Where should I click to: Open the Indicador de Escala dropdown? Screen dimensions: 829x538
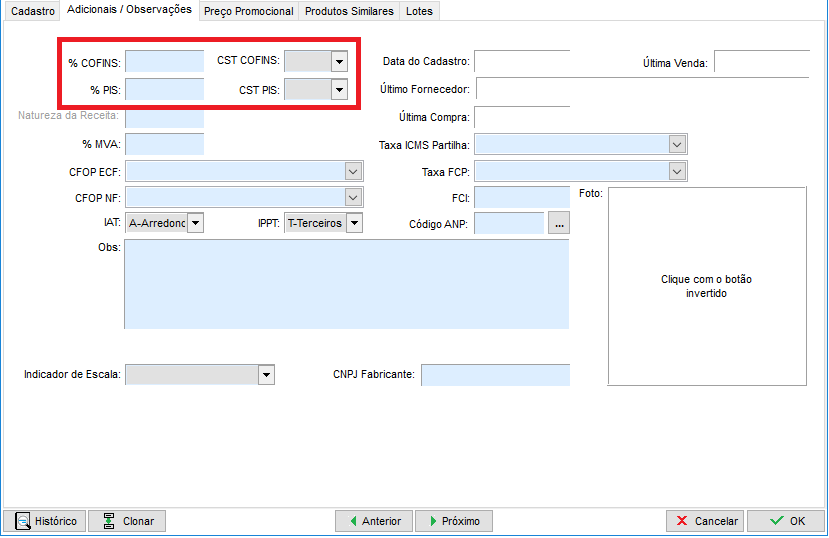(x=266, y=375)
